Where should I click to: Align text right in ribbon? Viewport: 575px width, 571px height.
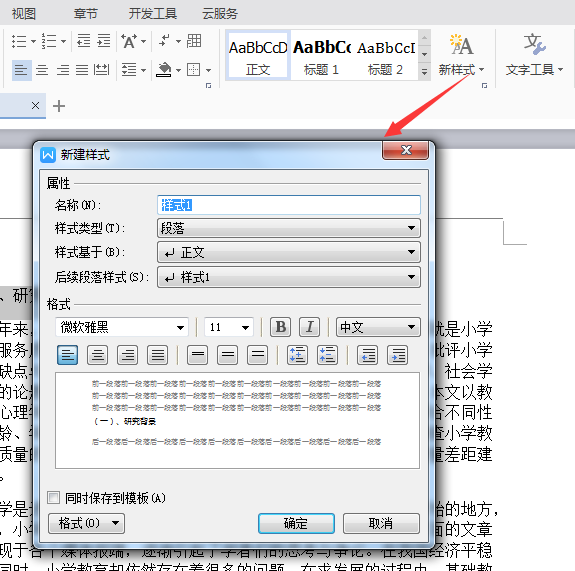(63, 70)
